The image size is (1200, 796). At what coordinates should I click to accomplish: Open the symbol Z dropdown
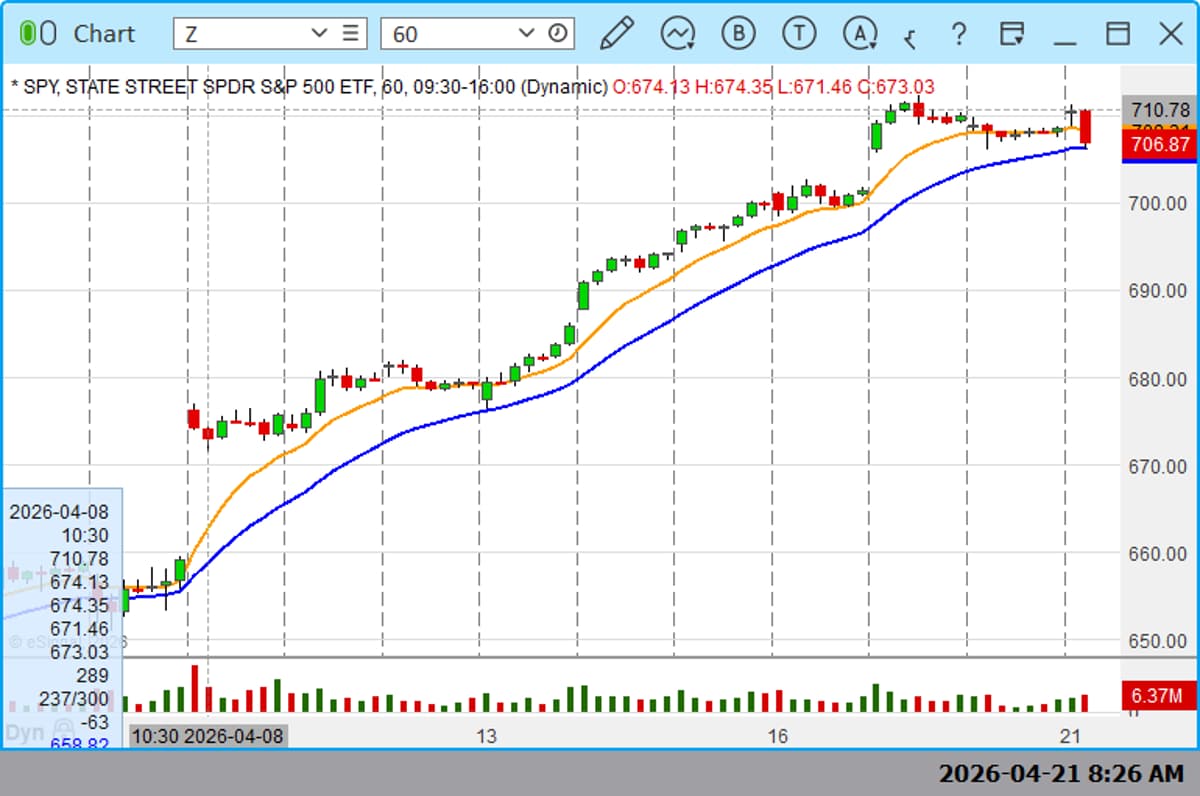point(318,33)
